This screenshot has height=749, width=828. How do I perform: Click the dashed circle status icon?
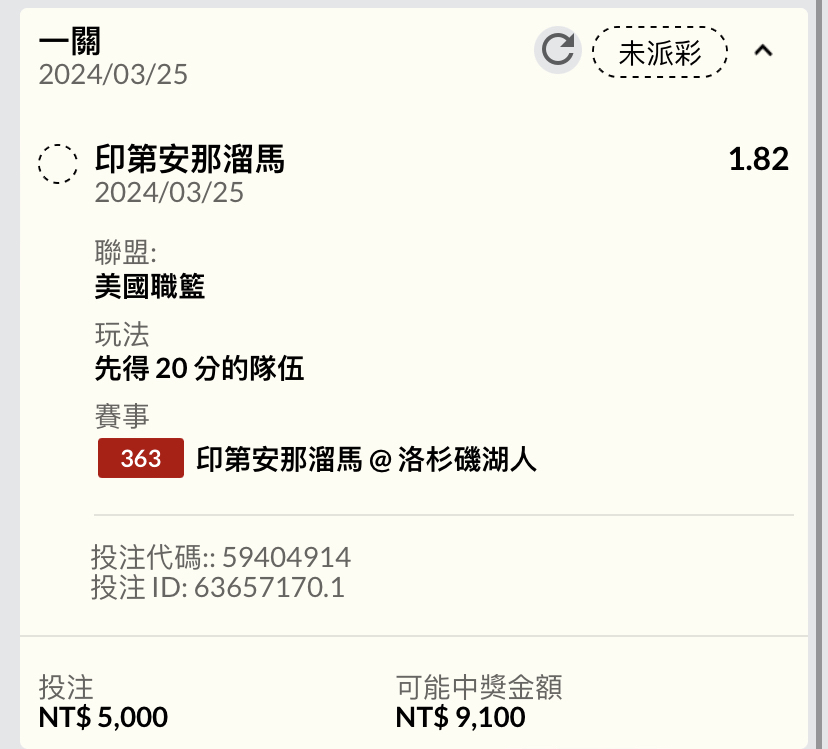[58, 163]
